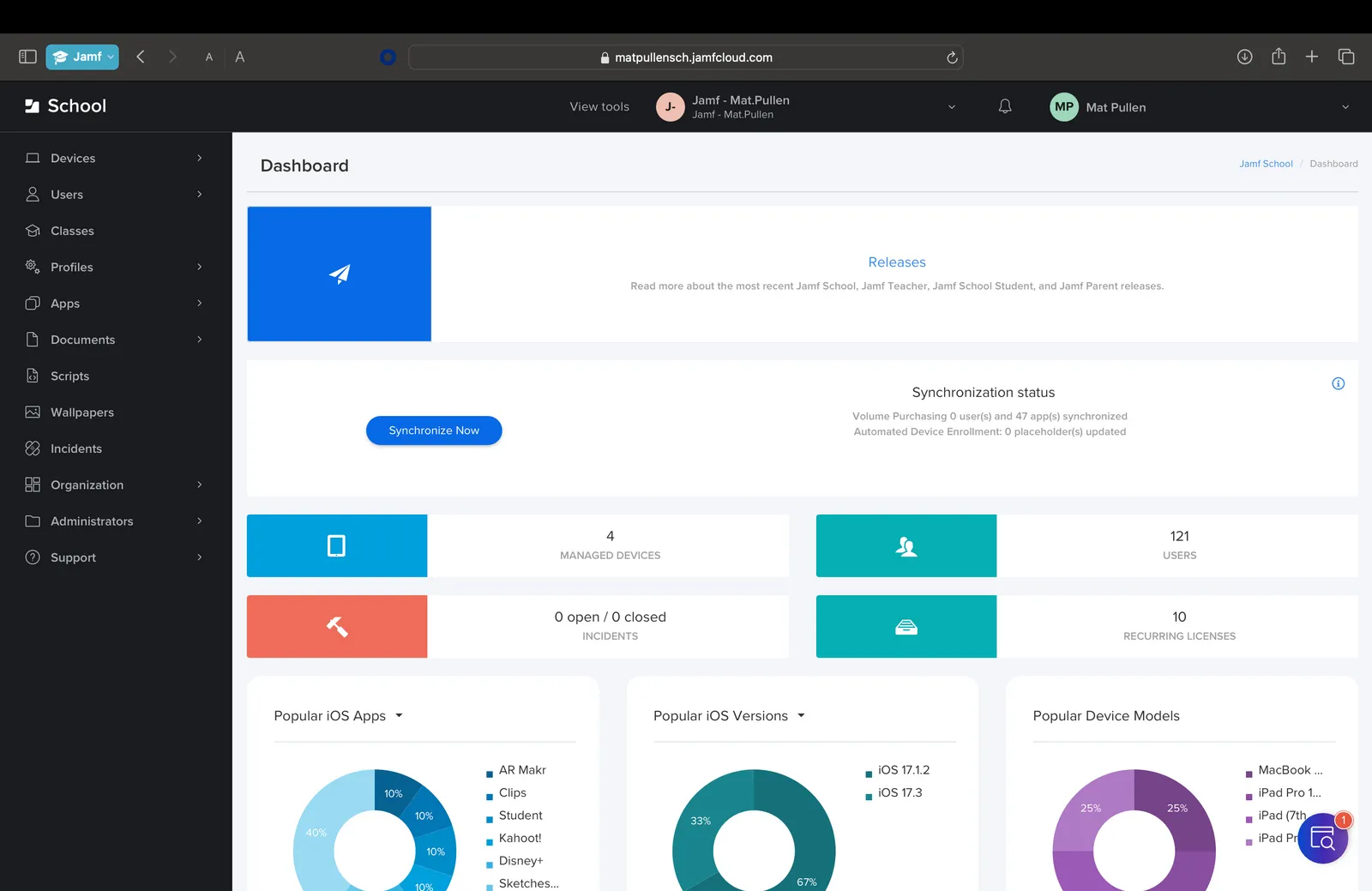Expand the Devices submenu chevron
Screen dimensions: 1372x891
coord(200,158)
